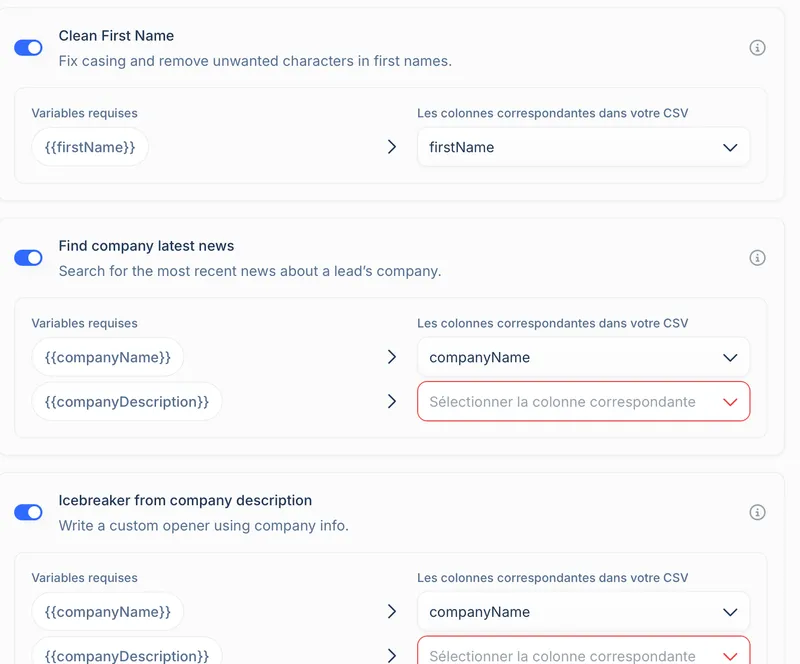800x664 pixels.
Task: Click the arrow icon next to {{firstName}}
Action: (x=392, y=147)
